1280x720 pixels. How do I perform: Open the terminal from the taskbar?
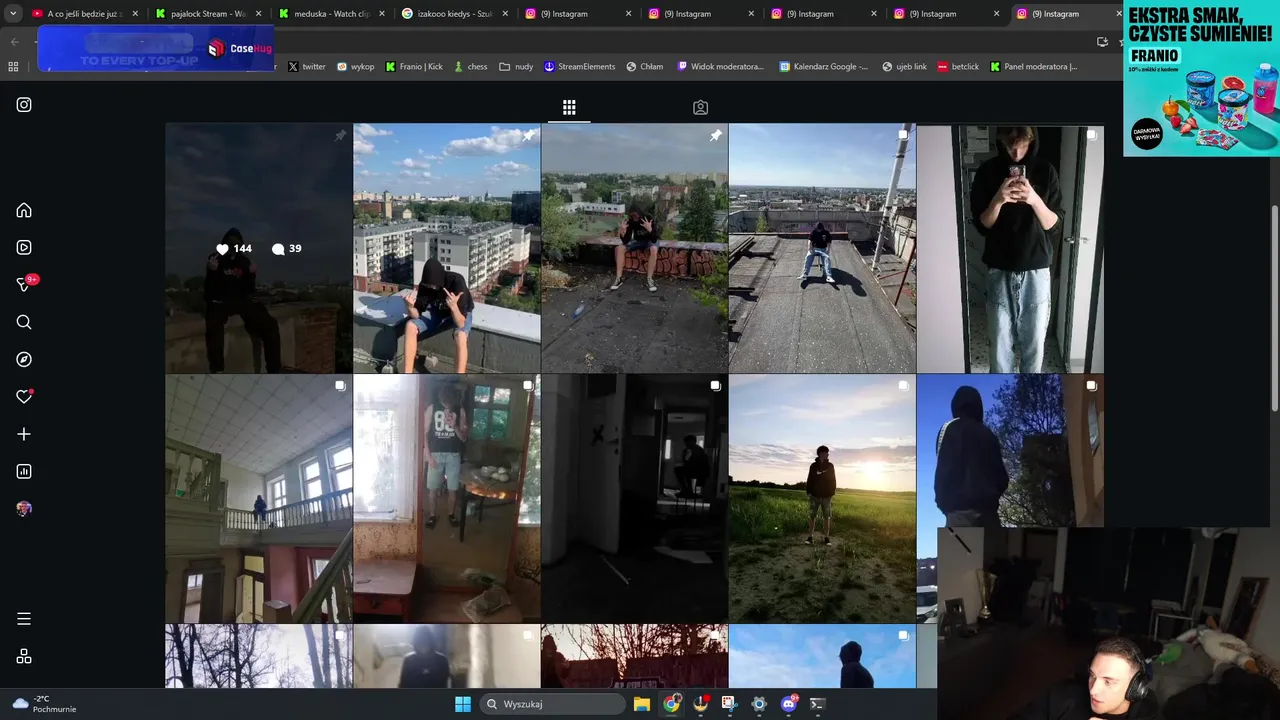[817, 704]
